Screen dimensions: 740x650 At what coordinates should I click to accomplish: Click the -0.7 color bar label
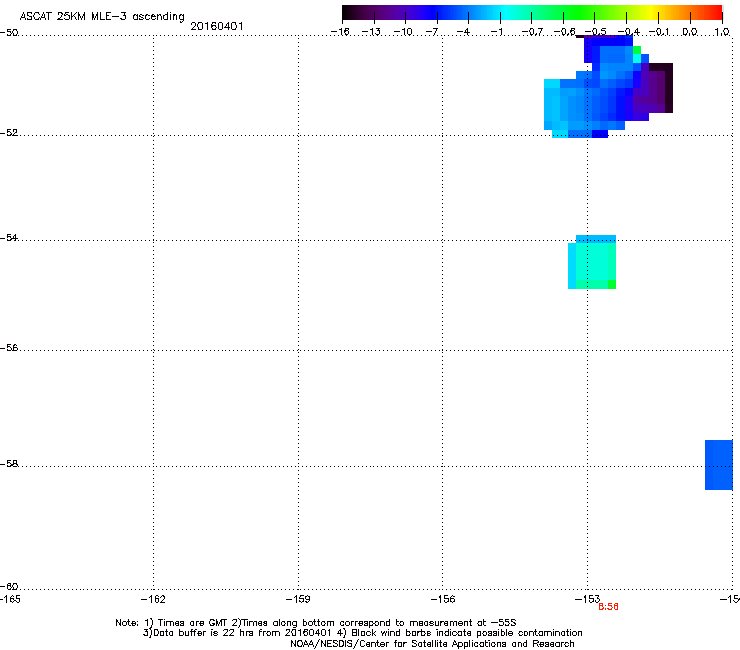[532, 32]
